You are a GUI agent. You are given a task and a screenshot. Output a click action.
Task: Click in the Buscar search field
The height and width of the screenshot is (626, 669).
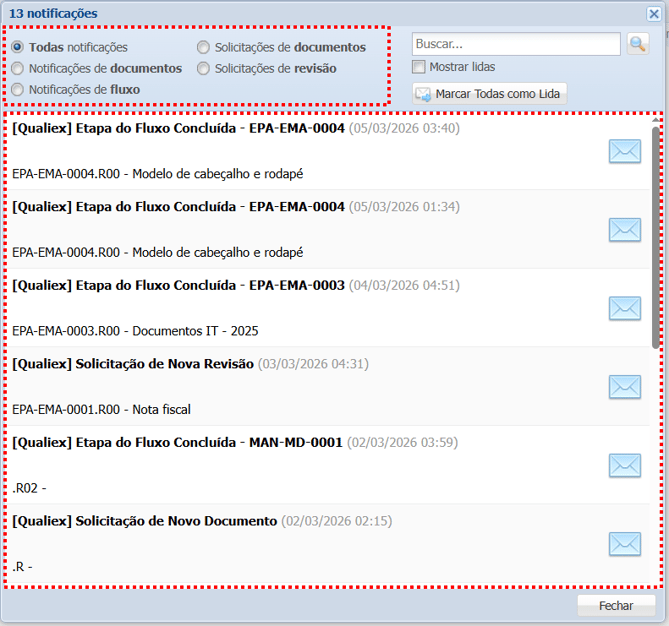tap(515, 44)
